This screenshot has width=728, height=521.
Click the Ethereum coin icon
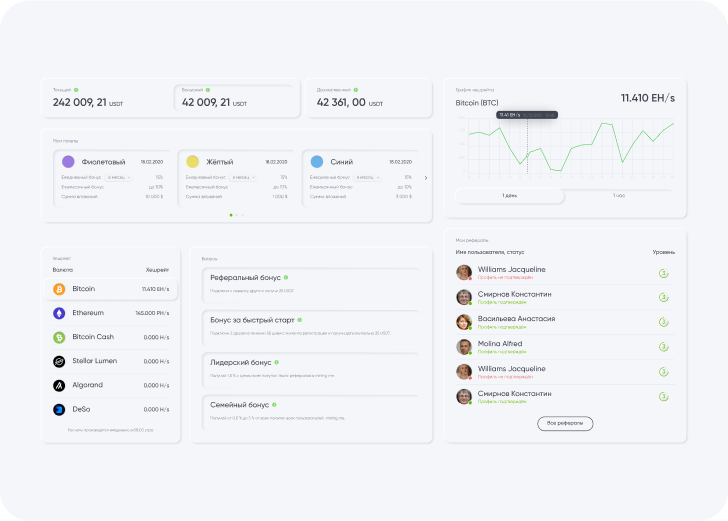point(59,313)
